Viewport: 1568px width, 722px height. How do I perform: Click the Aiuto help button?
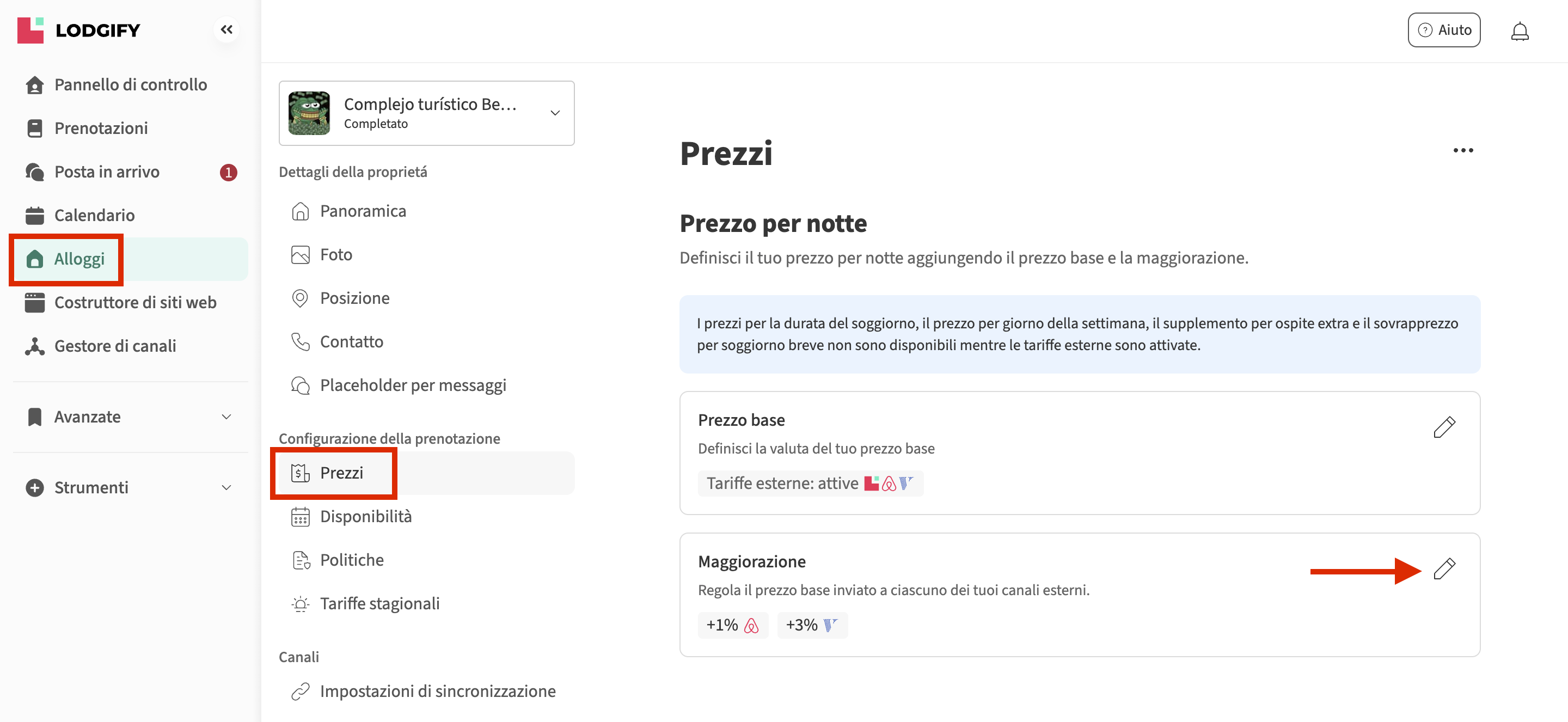pyautogui.click(x=1443, y=30)
